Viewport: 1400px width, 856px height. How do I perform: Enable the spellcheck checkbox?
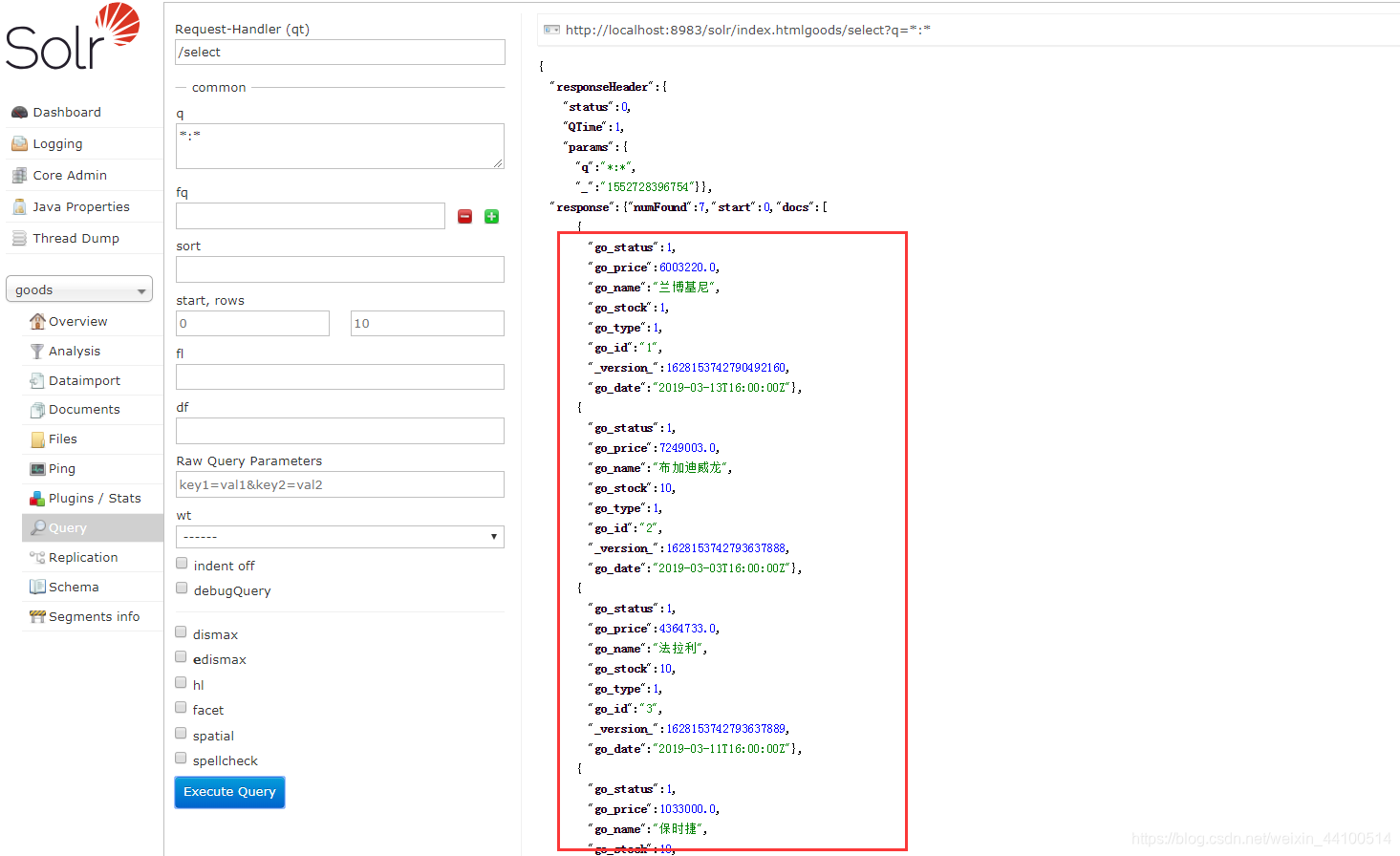[x=181, y=759]
